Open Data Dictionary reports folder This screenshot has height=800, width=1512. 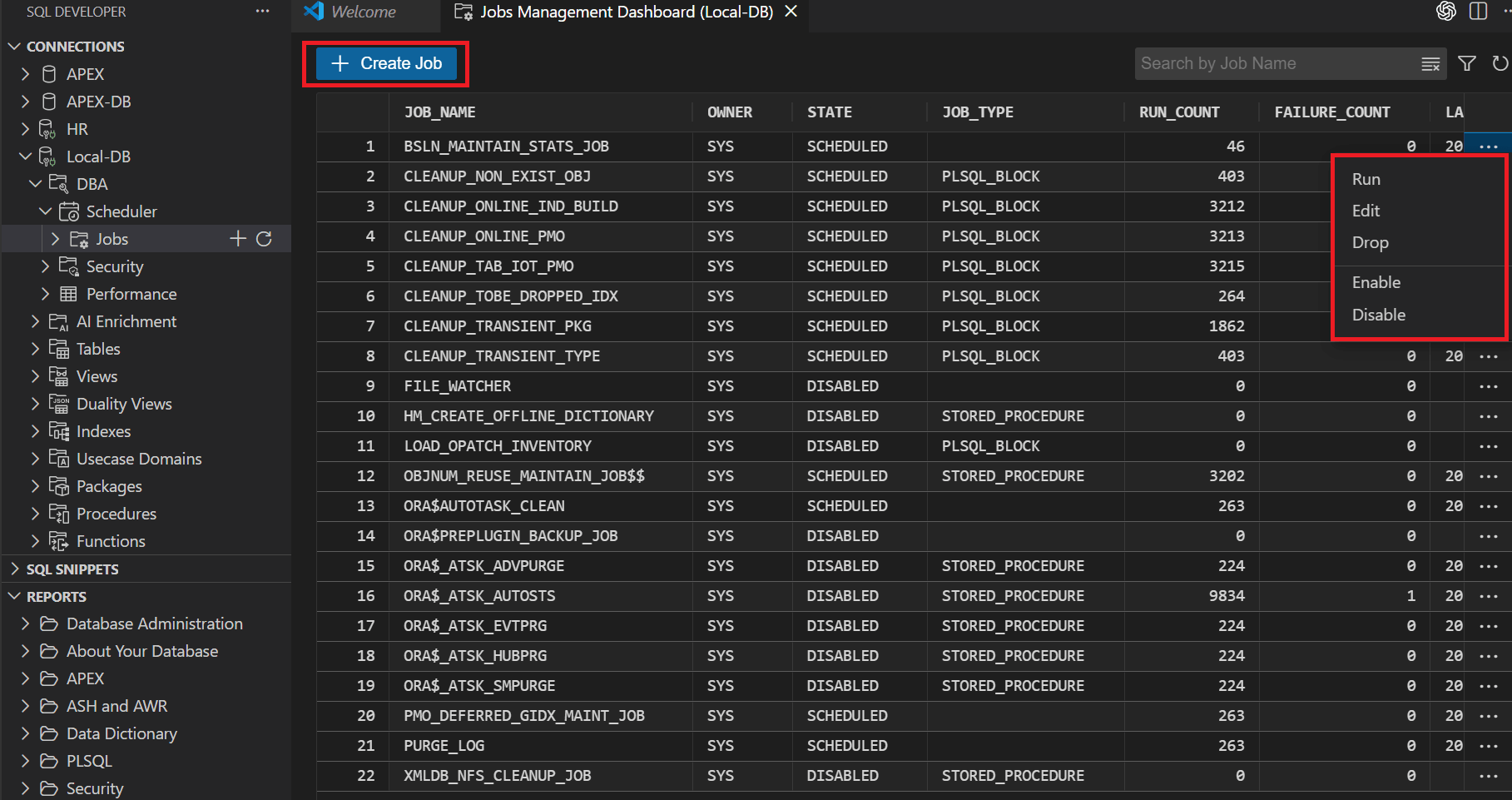tap(121, 733)
